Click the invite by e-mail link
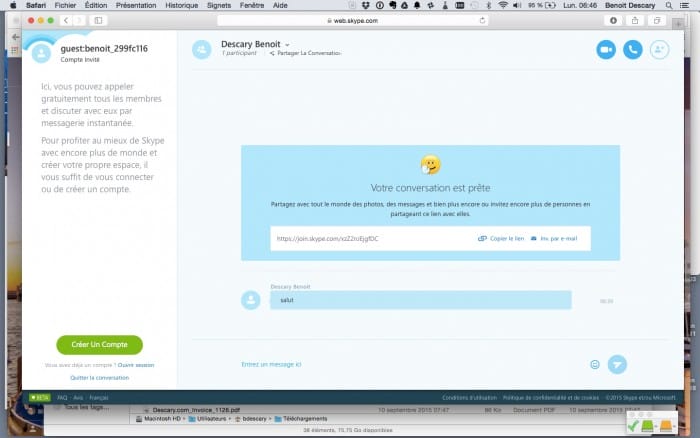 [554, 238]
